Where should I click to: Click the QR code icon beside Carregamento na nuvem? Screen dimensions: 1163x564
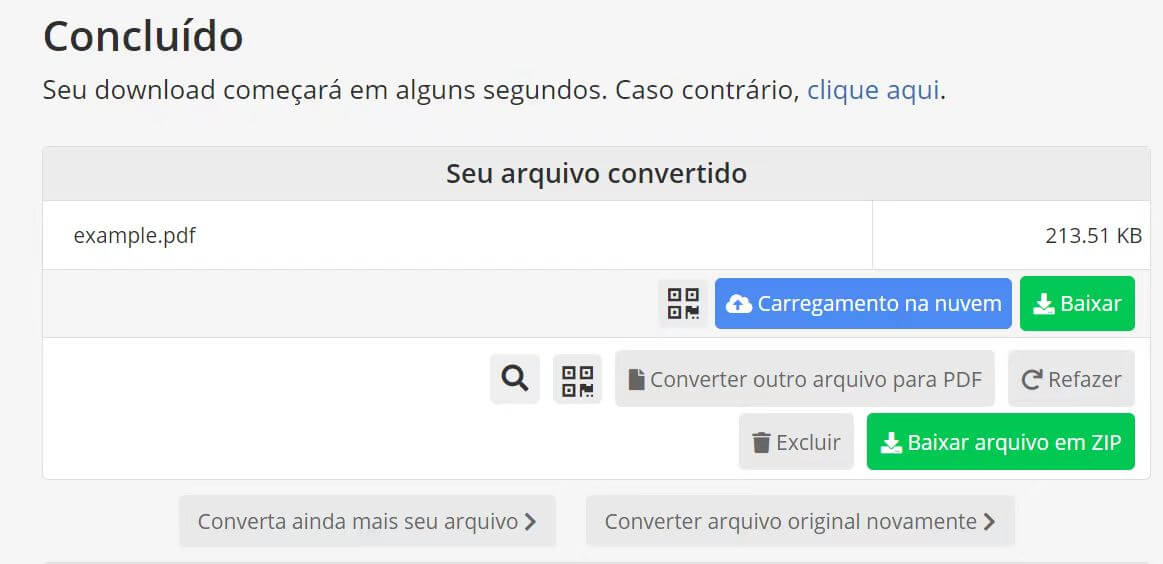tap(683, 303)
